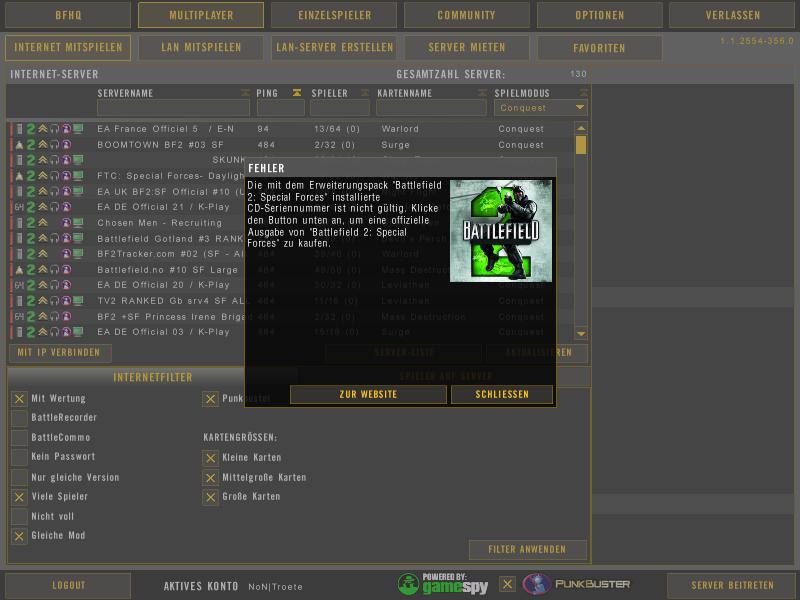Click the PunkBuster icon in the BOOMTOWN BF2 #03 row
The height and width of the screenshot is (600, 800).
click(x=66, y=145)
